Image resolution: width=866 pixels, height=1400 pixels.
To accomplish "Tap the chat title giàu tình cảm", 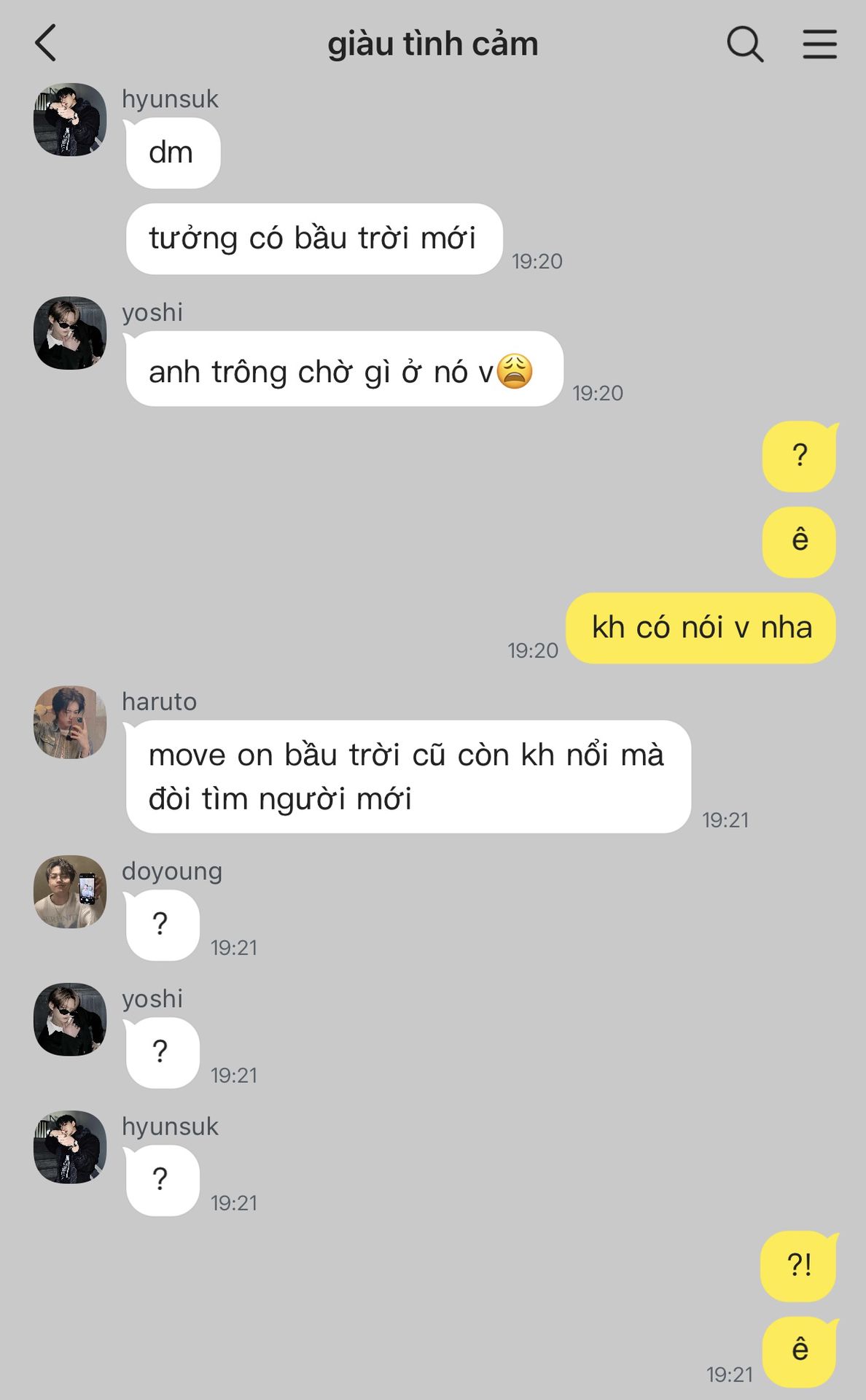I will (x=433, y=44).
